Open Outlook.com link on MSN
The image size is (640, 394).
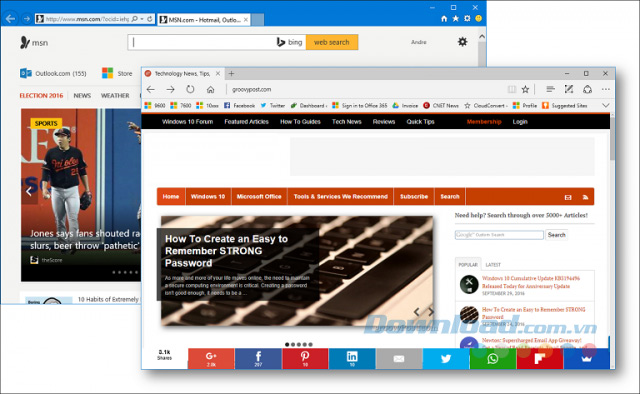coord(53,73)
